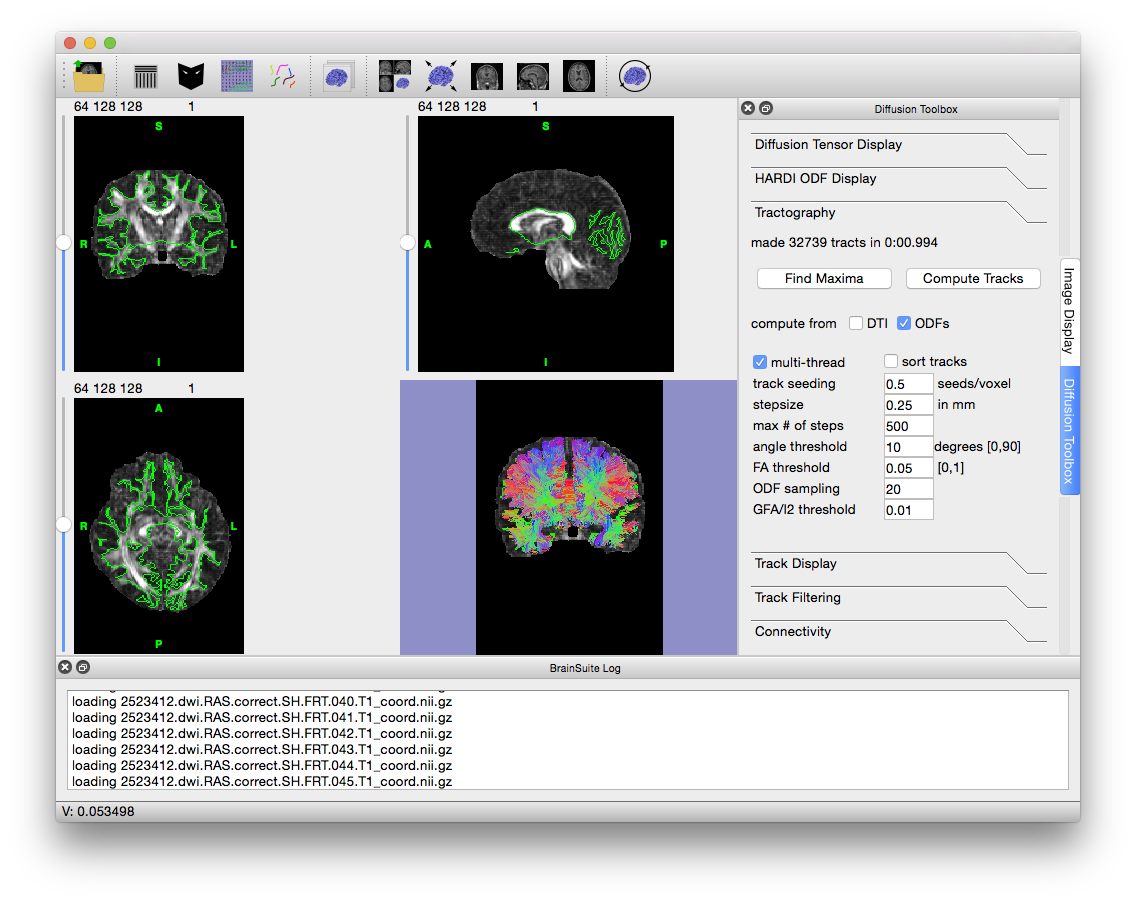Expand the Track Filtering section
This screenshot has height=902, width=1136.
click(x=797, y=598)
